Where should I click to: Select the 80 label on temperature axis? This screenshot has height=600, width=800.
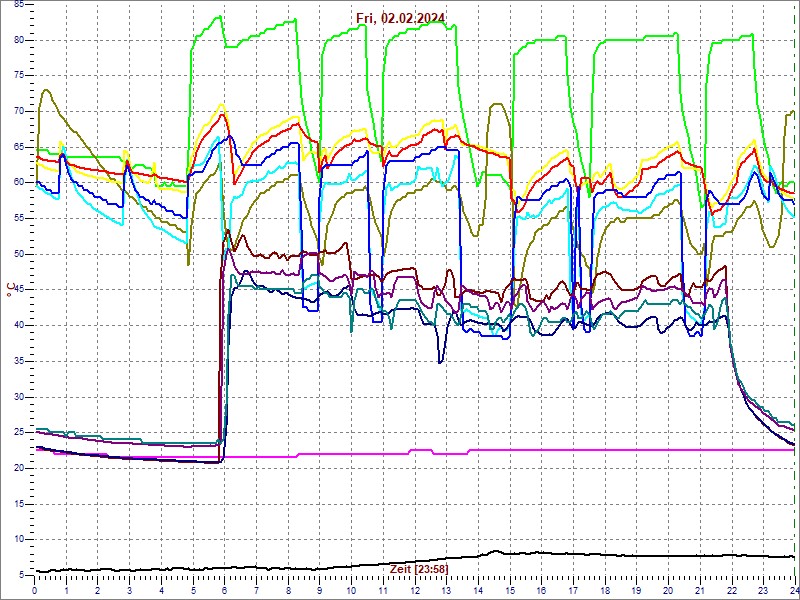tap(18, 40)
